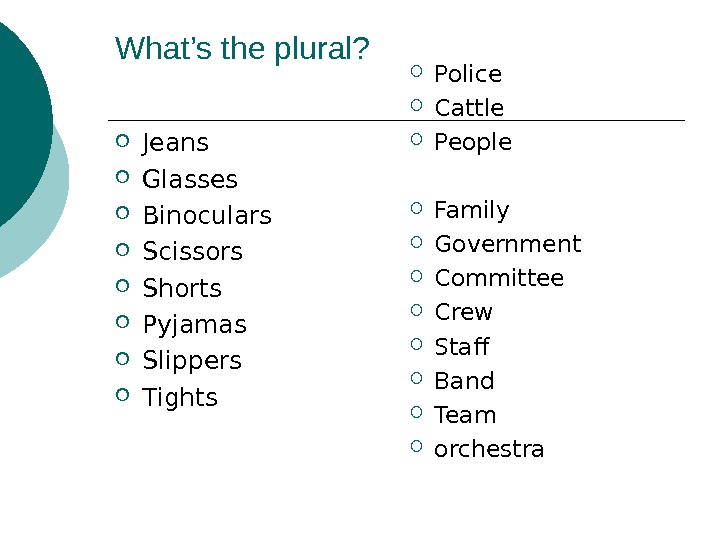
Task: Click the slide title "What's the plural?"
Action: click(243, 48)
